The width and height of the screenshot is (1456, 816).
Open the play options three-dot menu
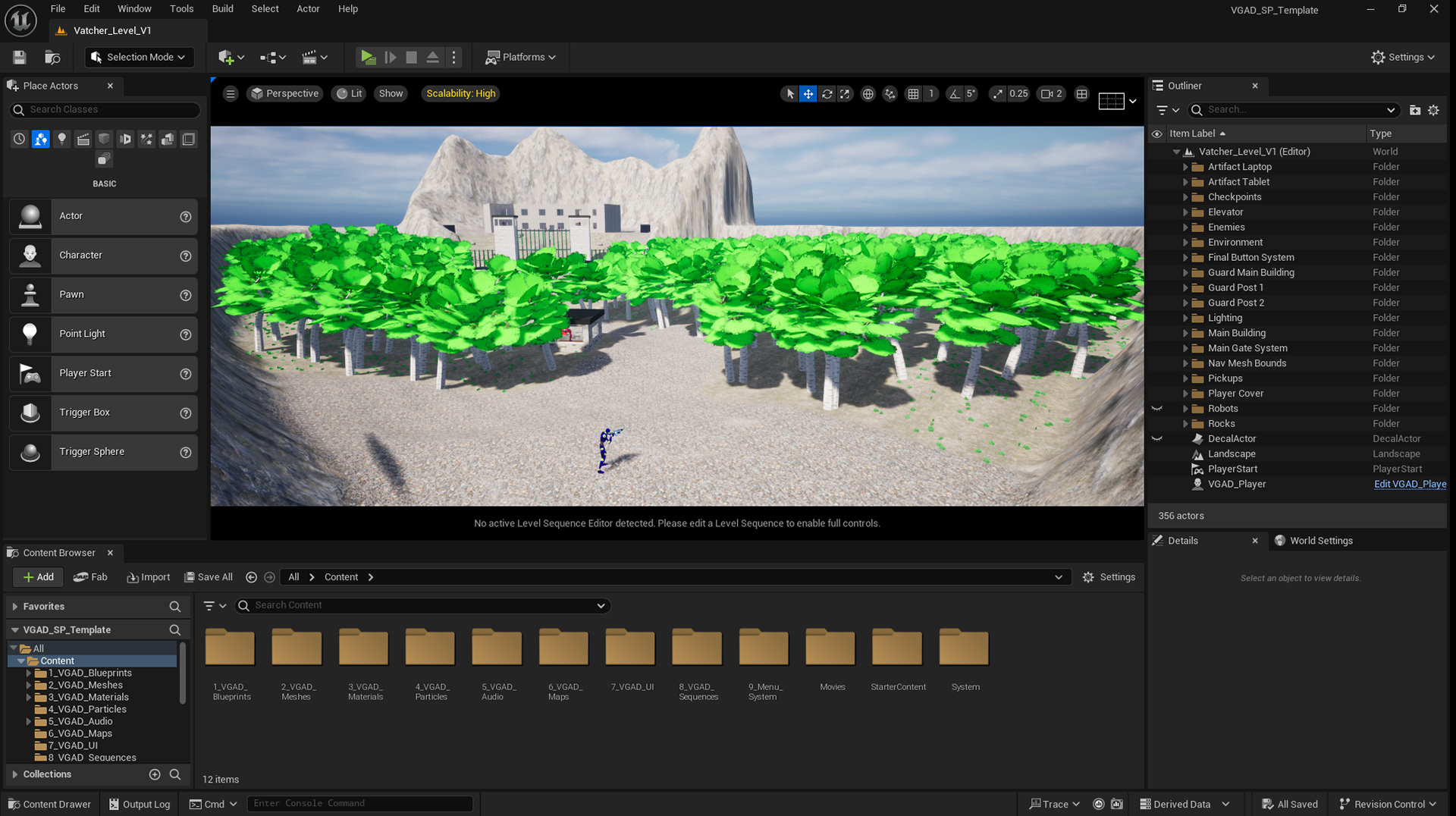coord(453,57)
